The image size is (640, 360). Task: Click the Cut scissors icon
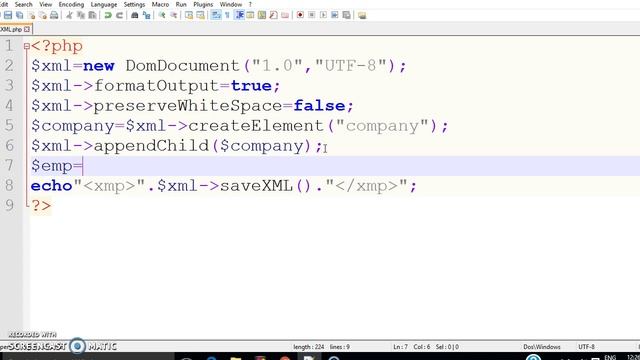tap(69, 16)
